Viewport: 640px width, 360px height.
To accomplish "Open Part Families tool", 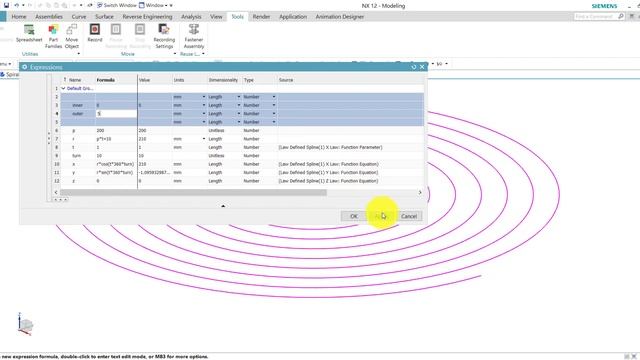I will (53, 36).
